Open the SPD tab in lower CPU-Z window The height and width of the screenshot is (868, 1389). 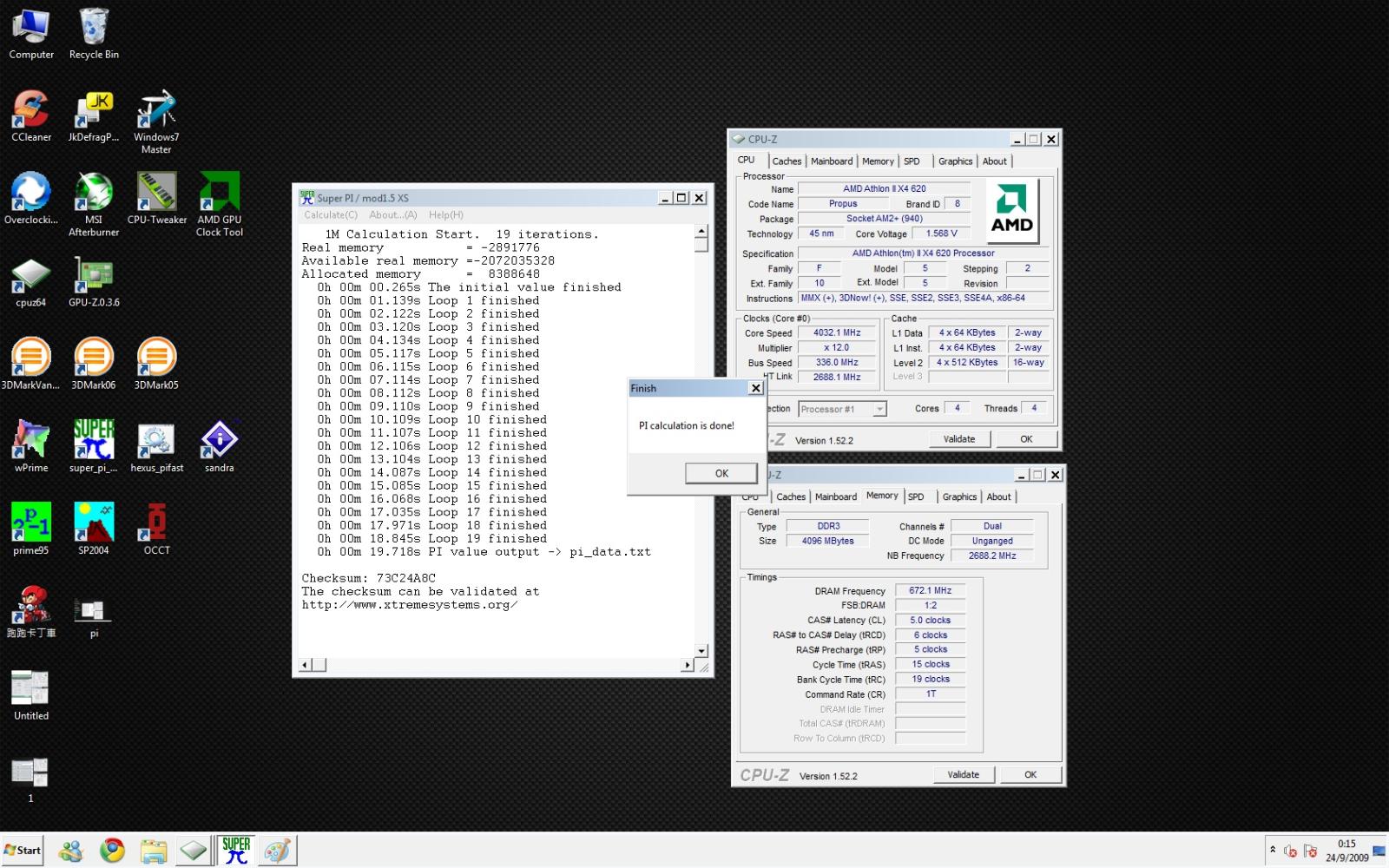point(916,497)
